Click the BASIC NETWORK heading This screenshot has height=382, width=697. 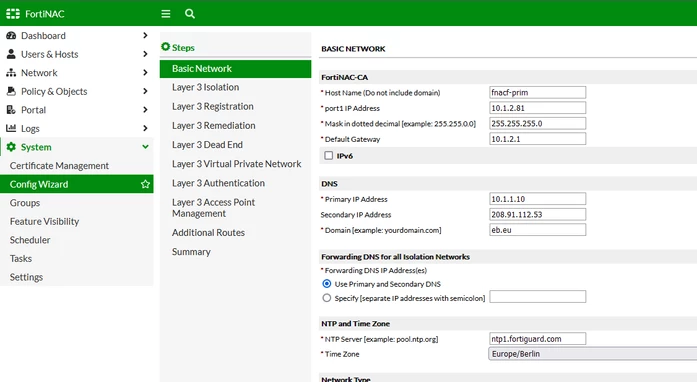coord(353,49)
